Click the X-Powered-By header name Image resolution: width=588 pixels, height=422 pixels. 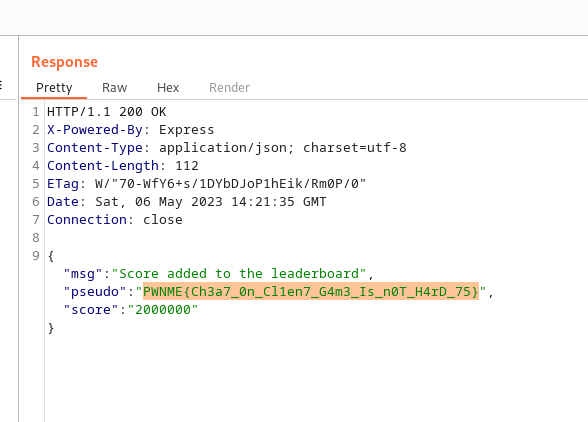(94, 130)
